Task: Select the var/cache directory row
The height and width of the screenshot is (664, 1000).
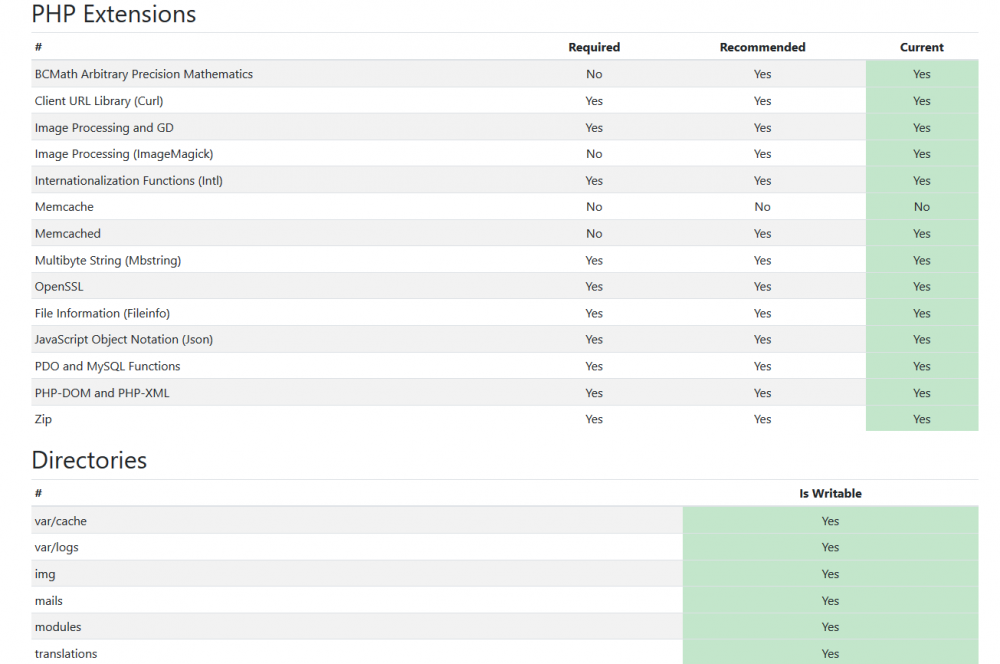Action: (x=504, y=520)
